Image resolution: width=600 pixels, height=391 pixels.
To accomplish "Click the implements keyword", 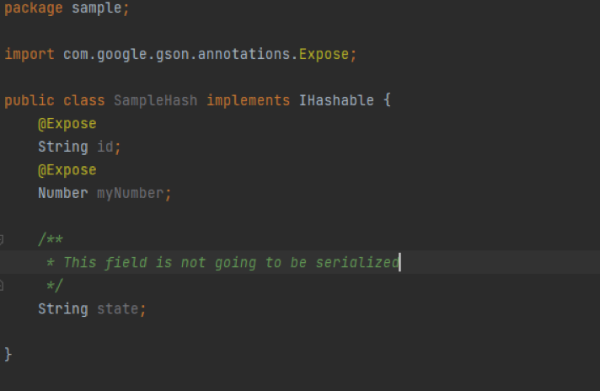I will pyautogui.click(x=248, y=101).
